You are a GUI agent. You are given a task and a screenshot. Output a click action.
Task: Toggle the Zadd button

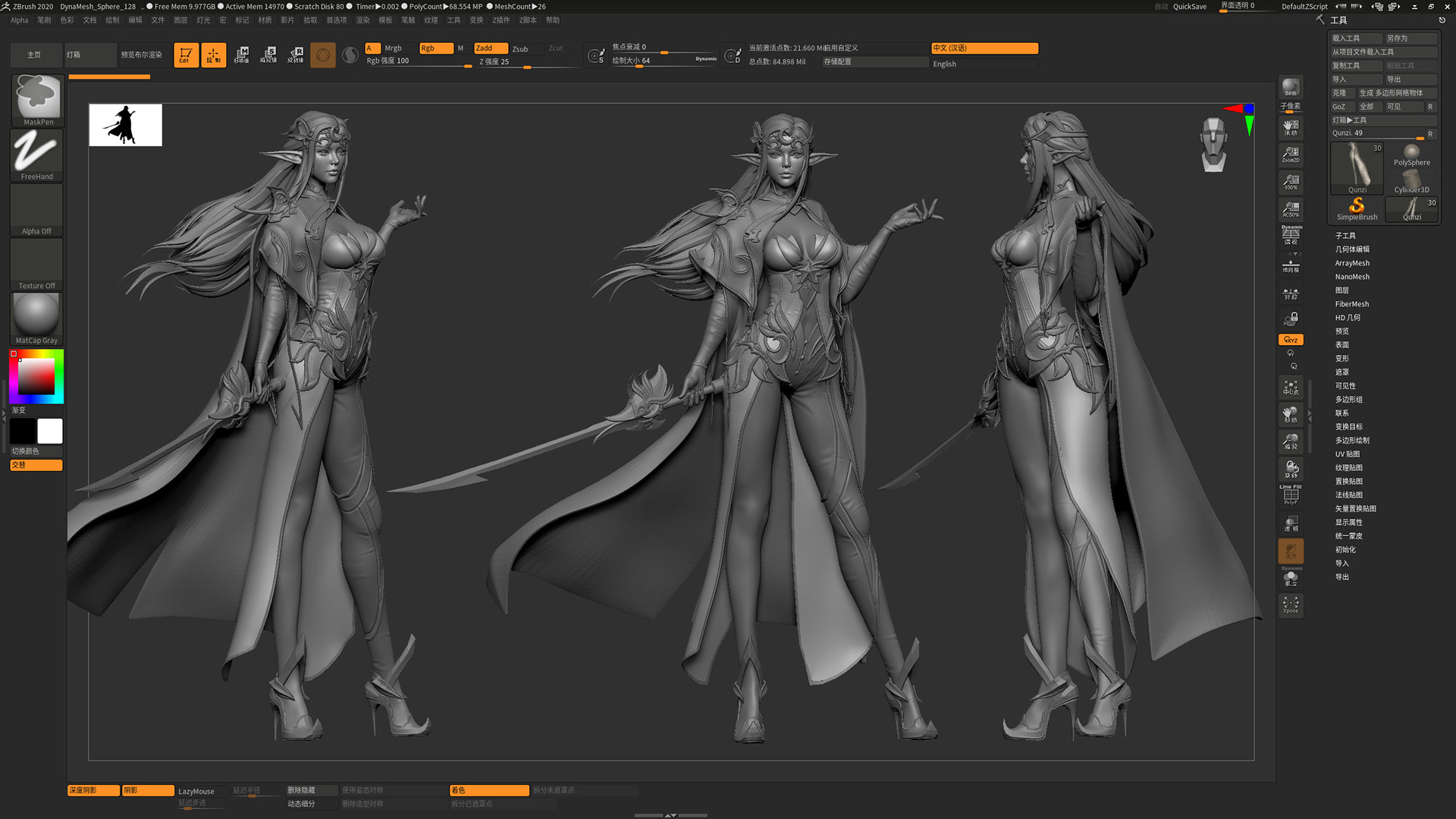click(490, 48)
